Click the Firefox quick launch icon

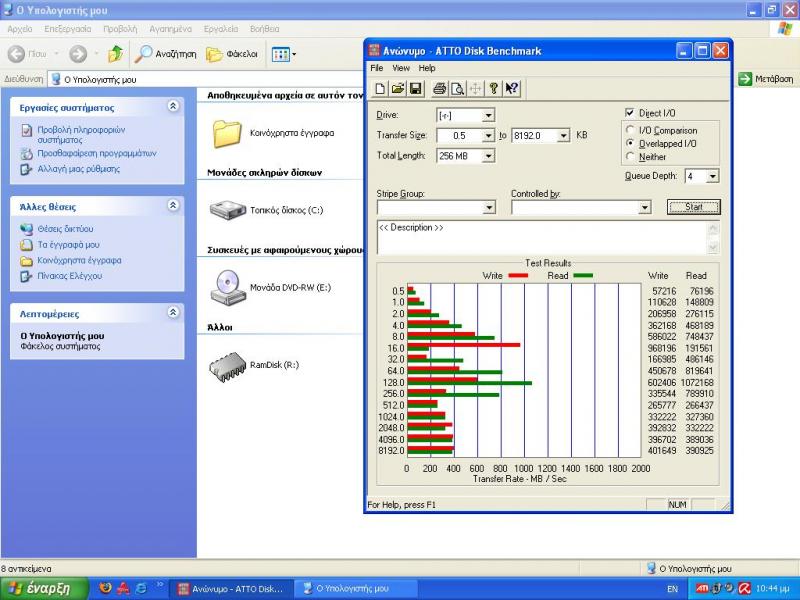tap(105, 588)
